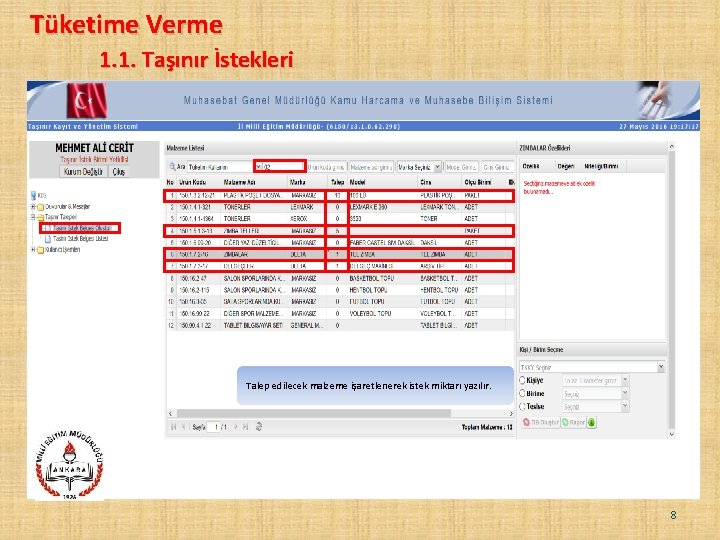Click the search magnifier Ara icon
Screen dimensions: 720x540
(x=172, y=167)
